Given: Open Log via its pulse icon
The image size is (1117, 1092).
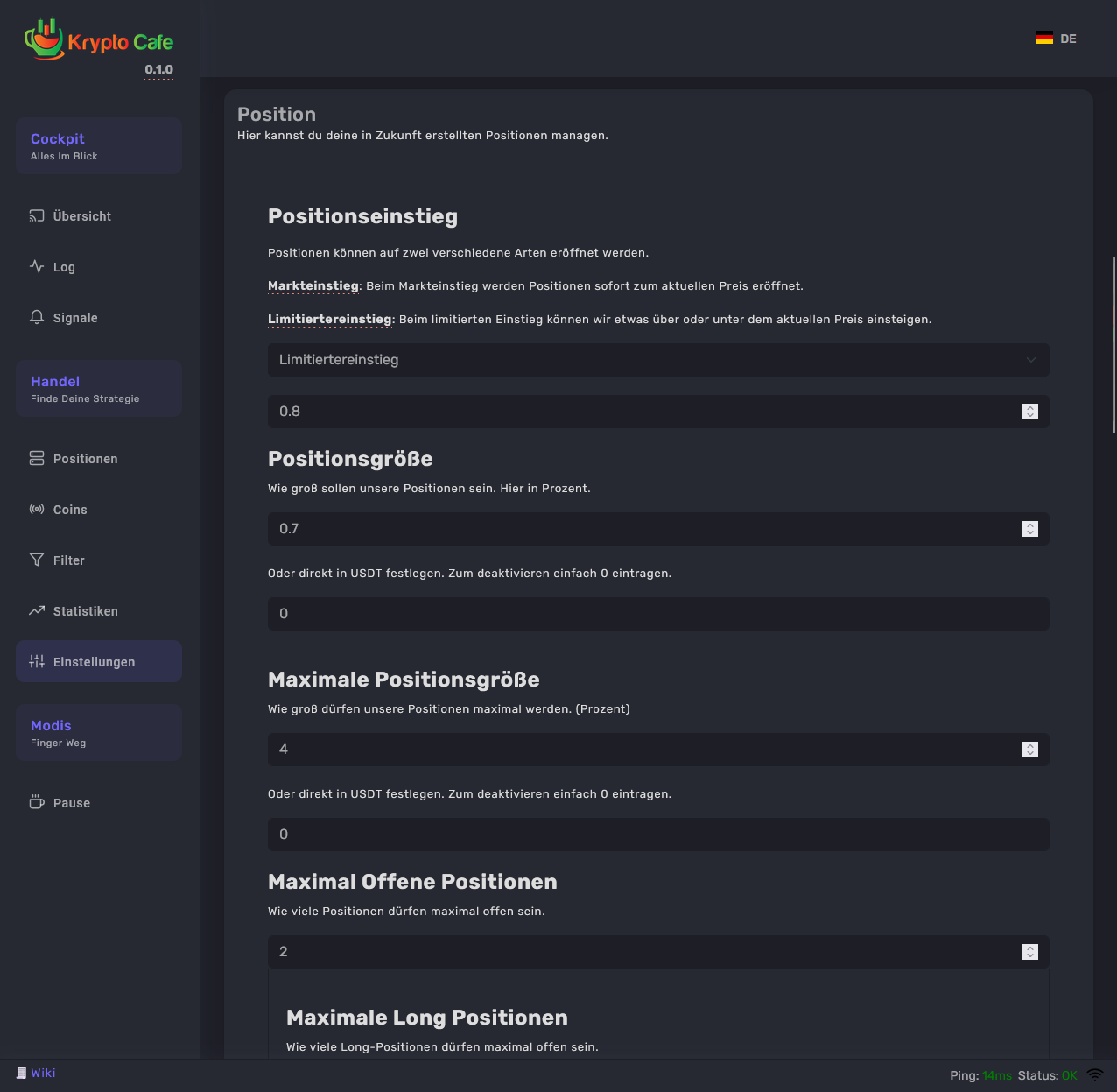Looking at the screenshot, I should pos(37,266).
